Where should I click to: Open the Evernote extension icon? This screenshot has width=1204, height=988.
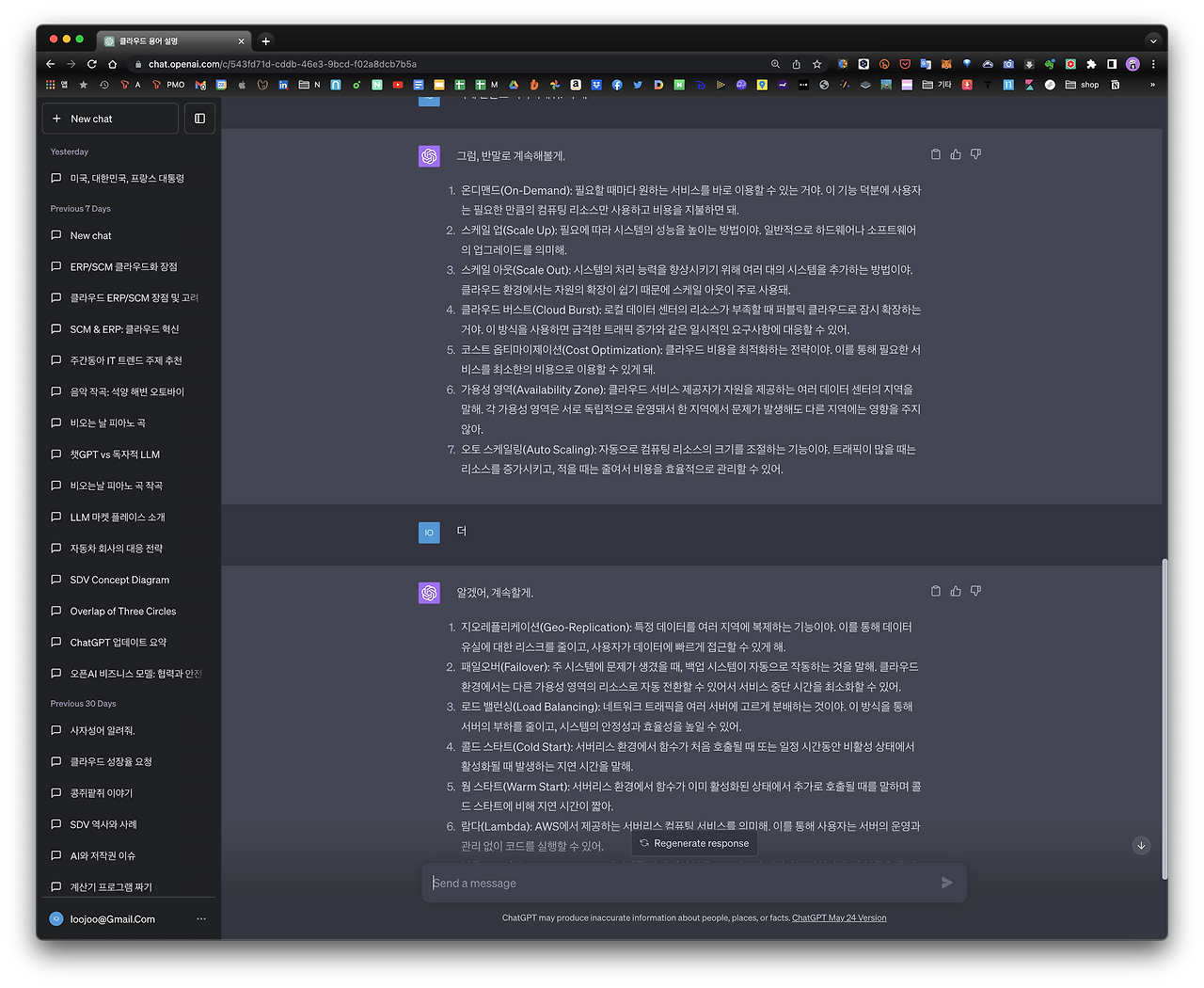pyautogui.click(x=1050, y=63)
